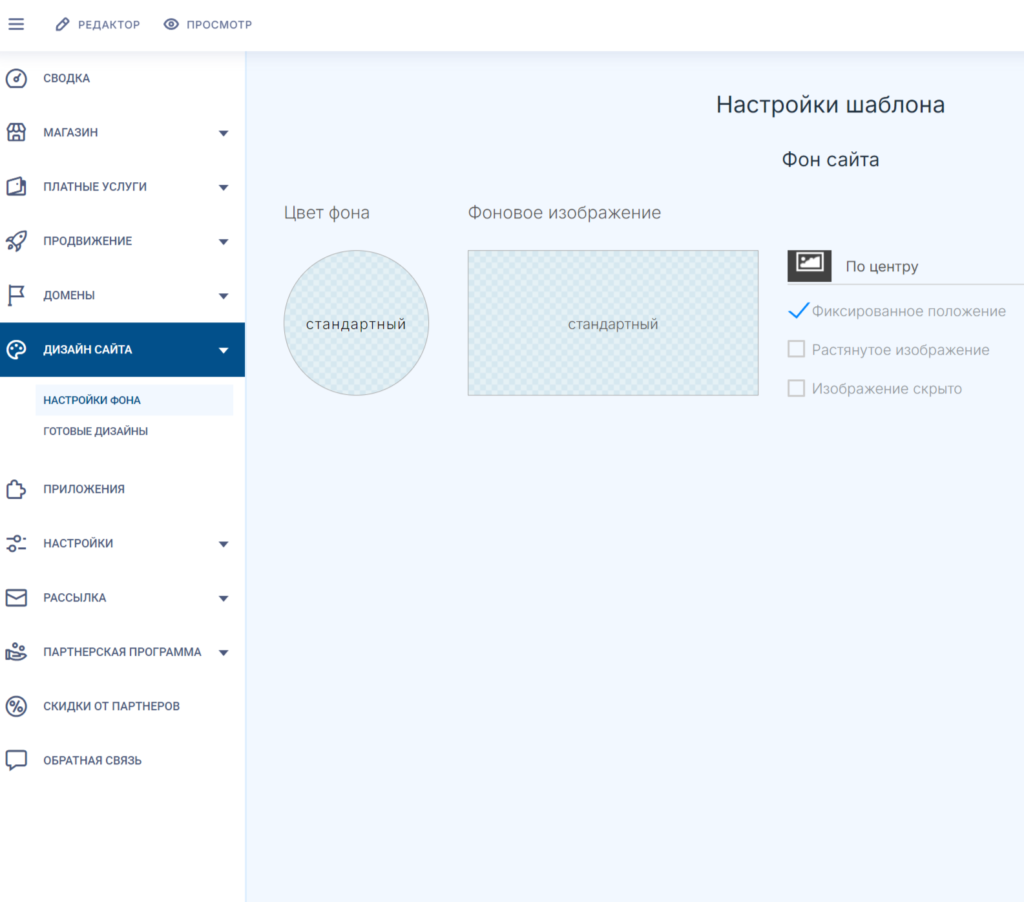Open the hamburger menu icon

tap(16, 24)
